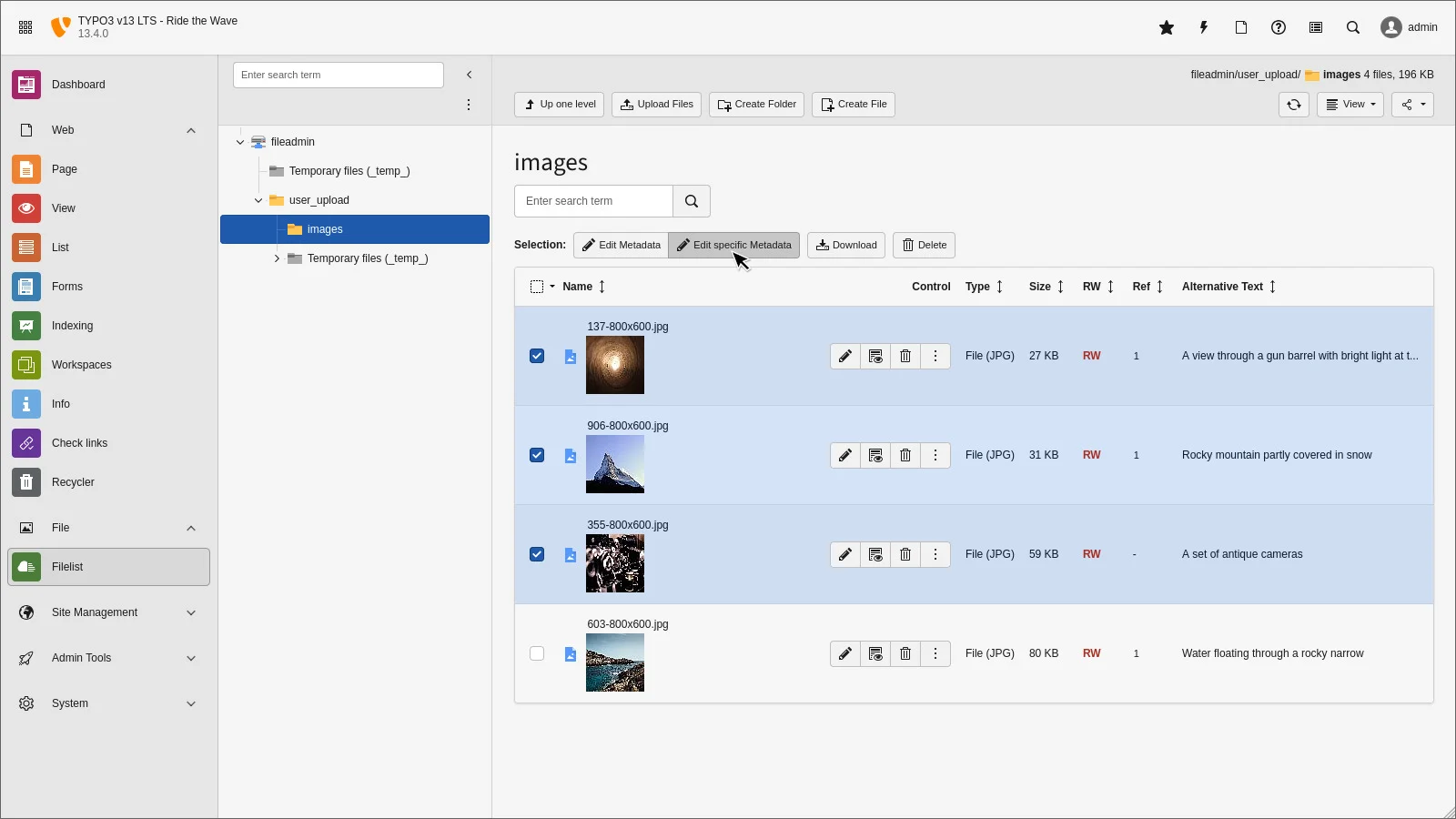Open the admin user menu

[x=1409, y=27]
